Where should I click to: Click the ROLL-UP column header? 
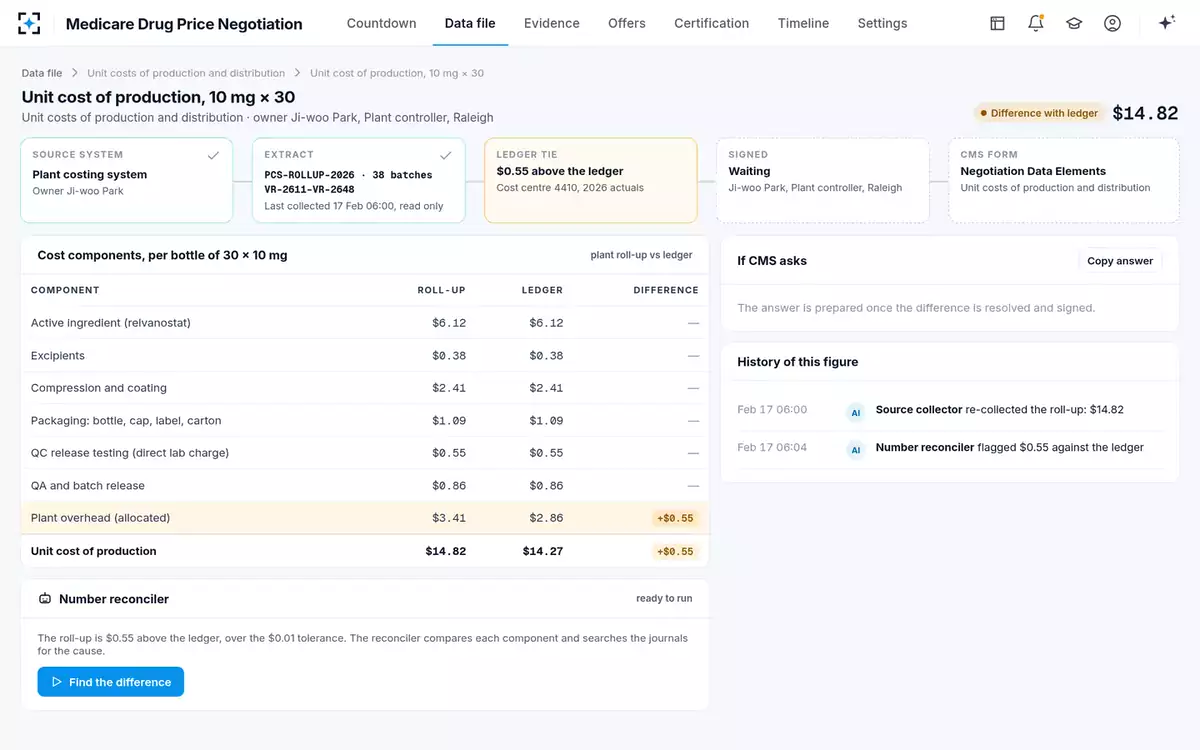[x=441, y=290]
